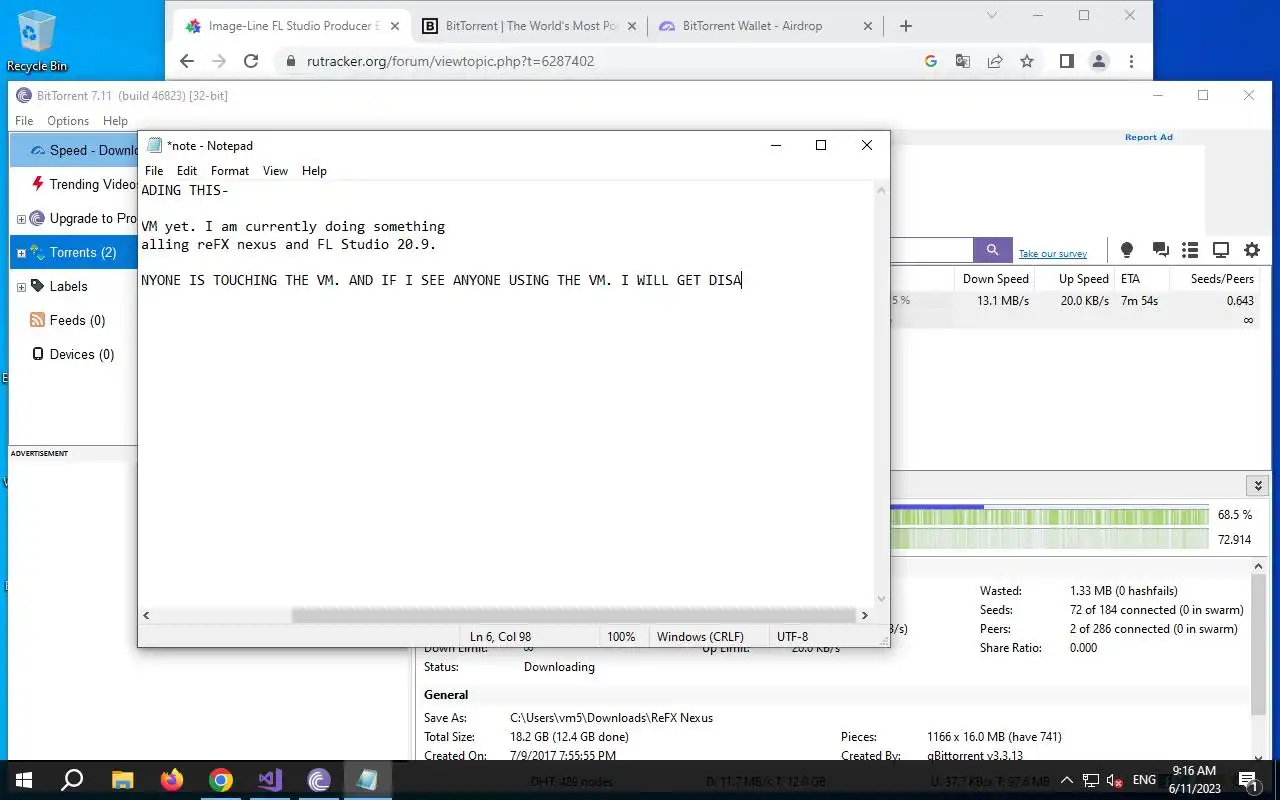Open Windows Start menu
Viewport: 1280px width, 800px height.
[23, 780]
